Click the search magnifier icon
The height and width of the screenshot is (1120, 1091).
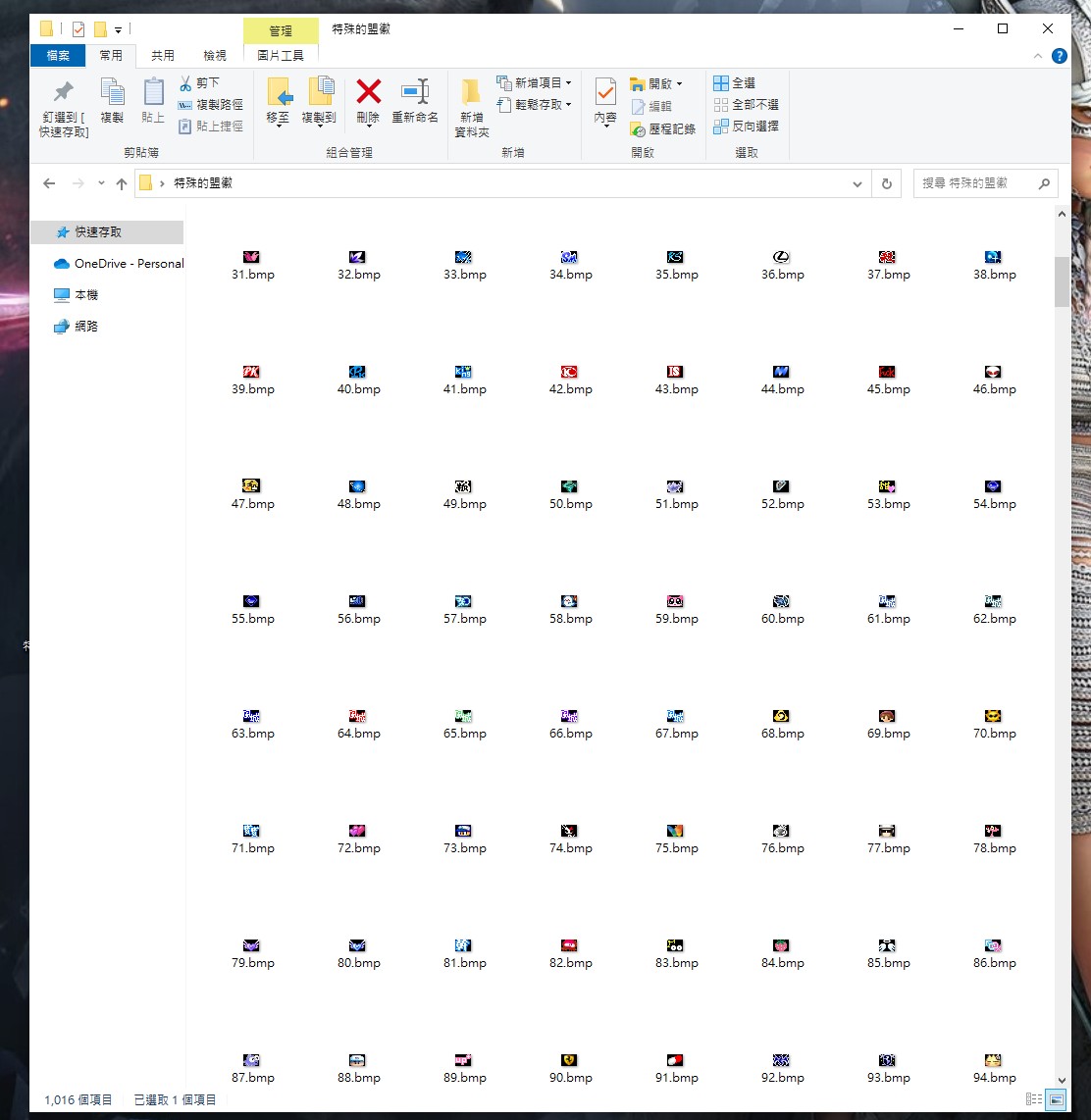pos(1044,183)
